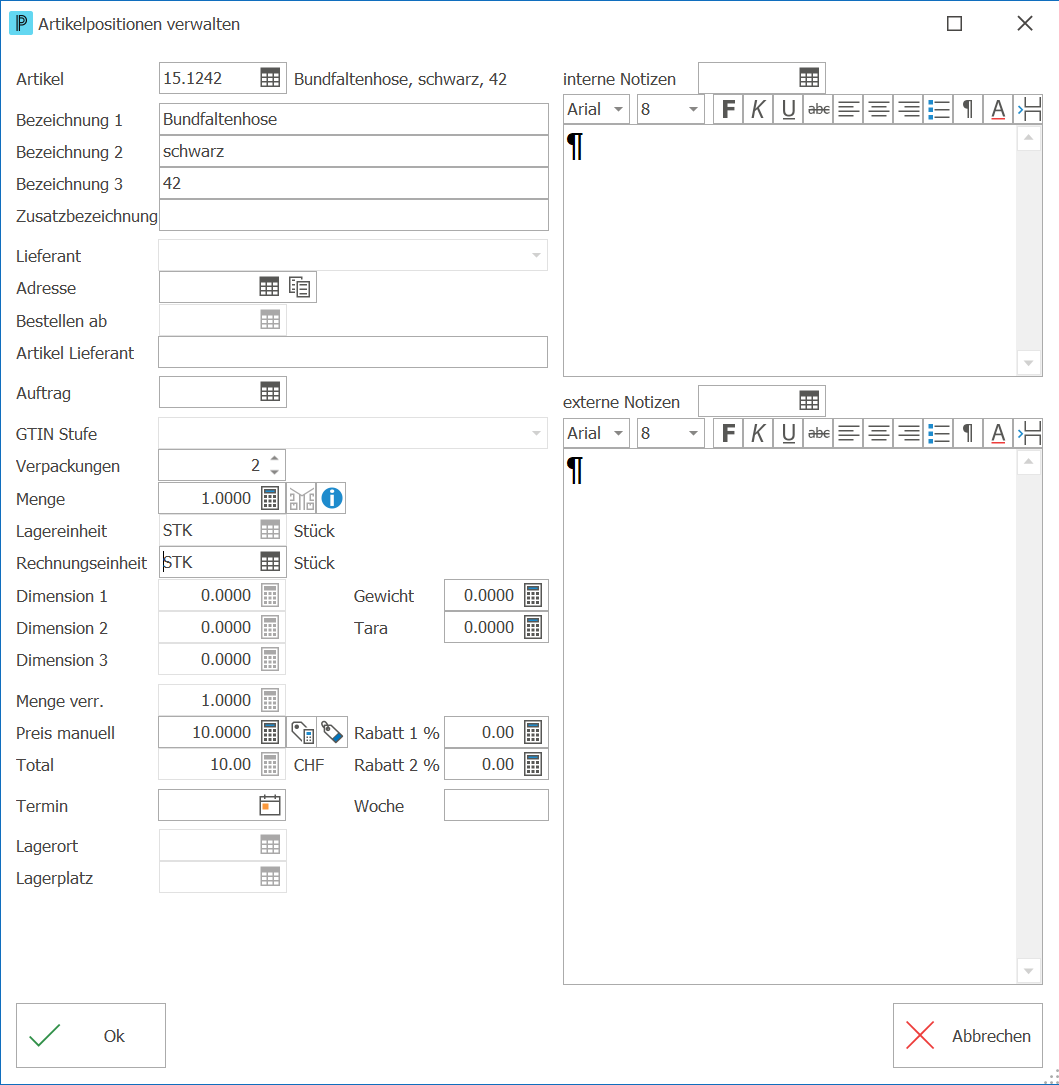This screenshot has width=1059, height=1085.
Task: Open the Gewicht calculator icon
Action: click(533, 595)
